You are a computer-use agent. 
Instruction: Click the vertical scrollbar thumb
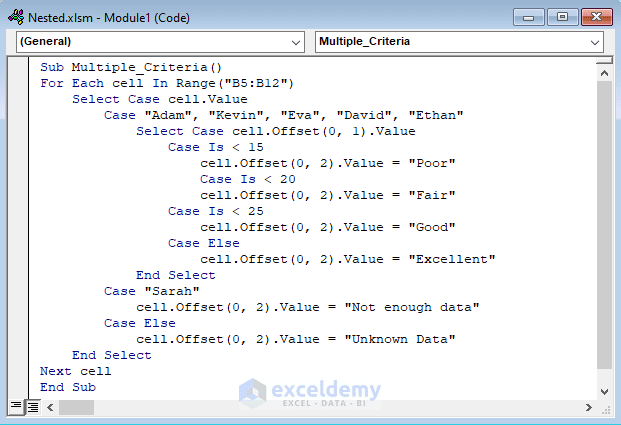604,225
